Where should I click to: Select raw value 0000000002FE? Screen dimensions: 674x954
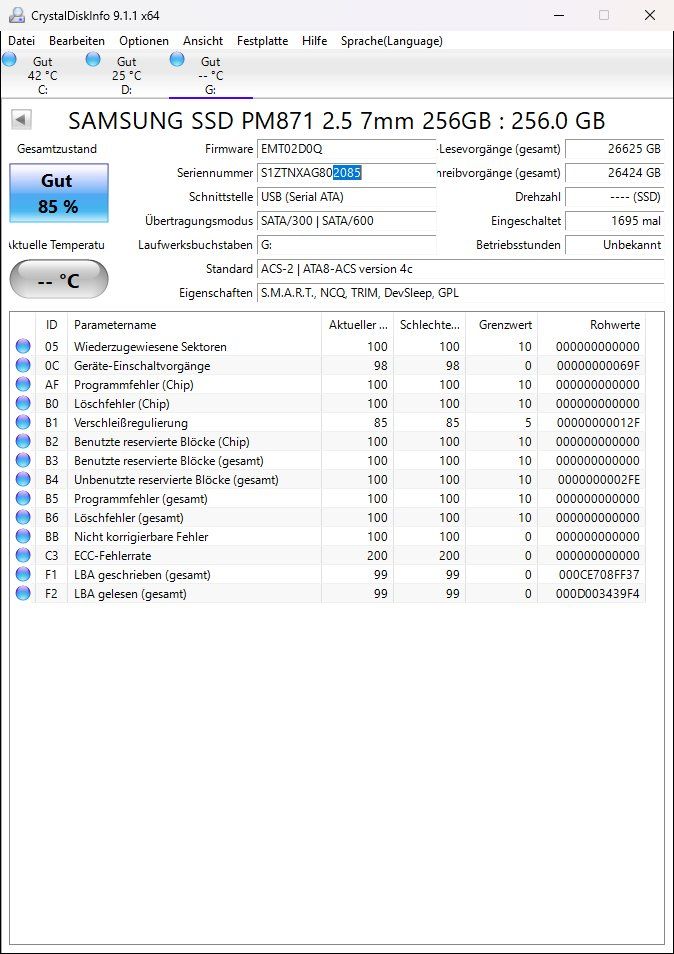tap(599, 479)
